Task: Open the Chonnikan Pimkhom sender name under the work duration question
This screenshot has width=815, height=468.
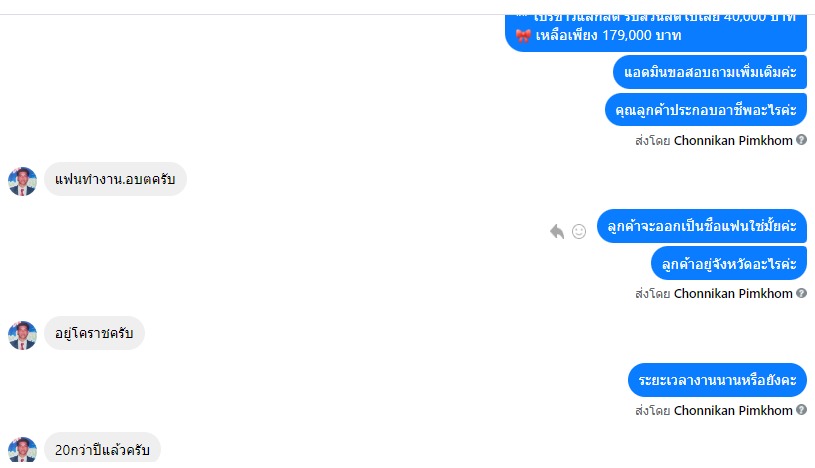Action: [733, 410]
